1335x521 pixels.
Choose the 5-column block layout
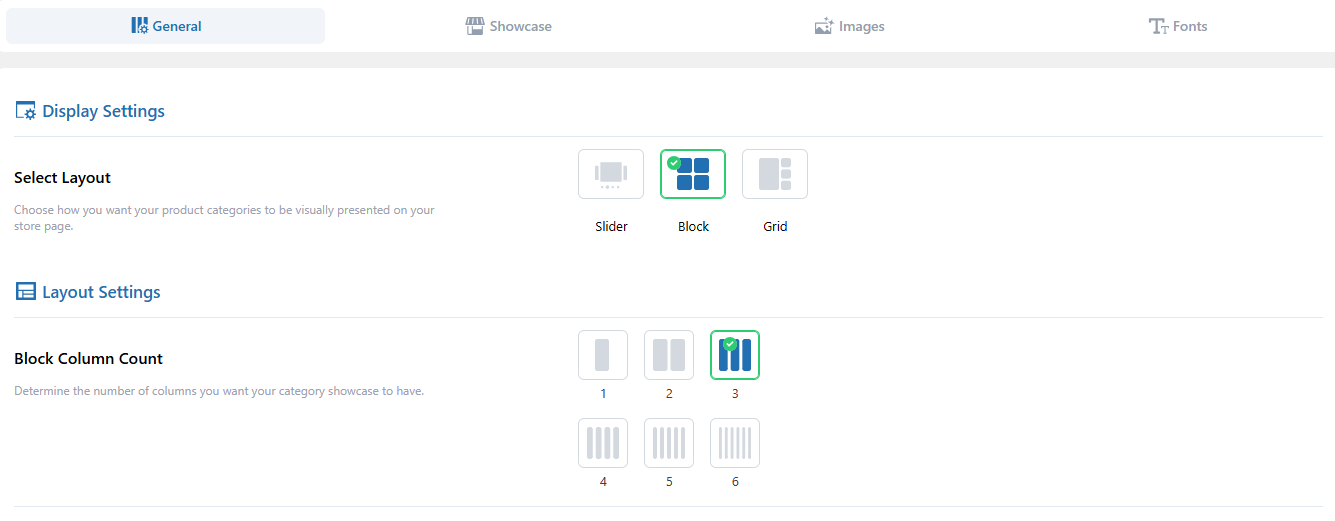(669, 443)
